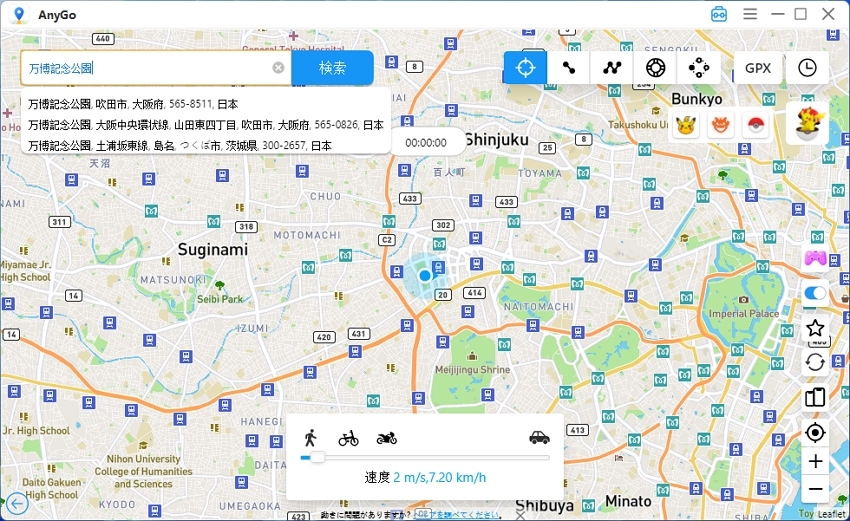Click the Imperial Palace map label
Viewport: 850px width, 521px height.
click(744, 314)
